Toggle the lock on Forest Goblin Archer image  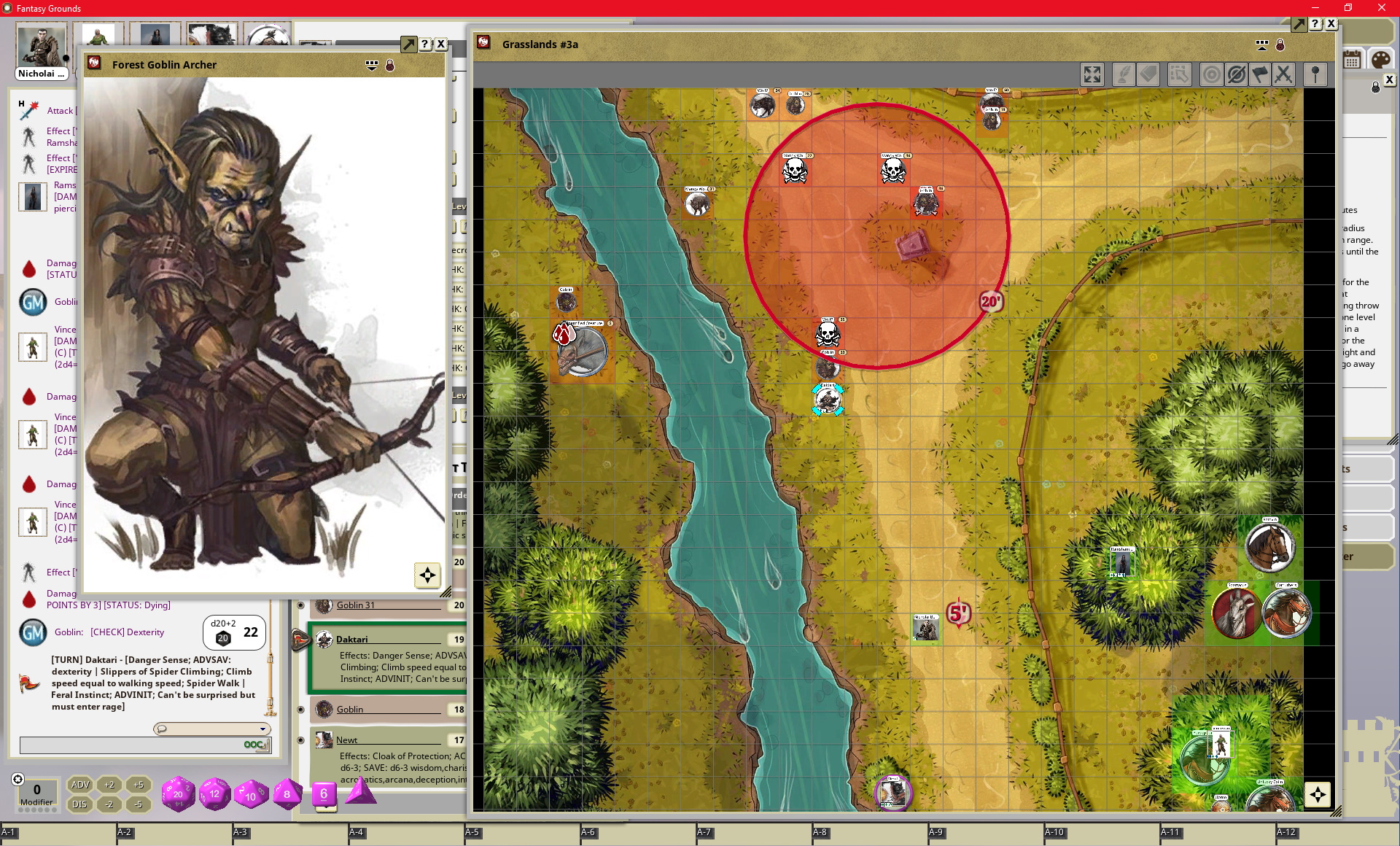point(390,66)
